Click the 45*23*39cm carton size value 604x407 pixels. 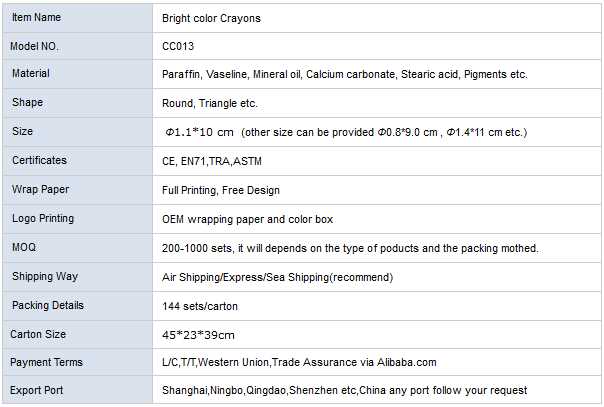[x=198, y=334]
